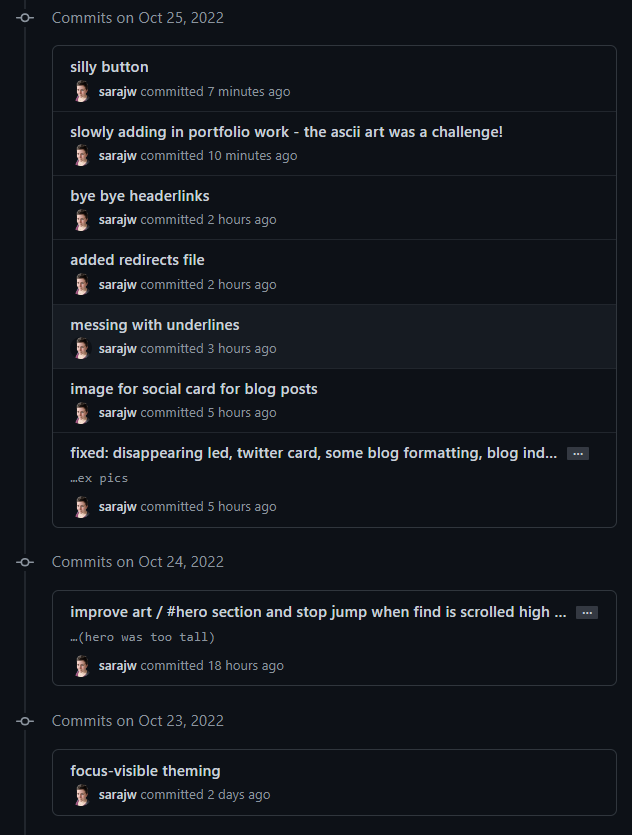Image resolution: width=632 pixels, height=835 pixels.
Task: Click the avatar on the improve art commit
Action: 81,665
